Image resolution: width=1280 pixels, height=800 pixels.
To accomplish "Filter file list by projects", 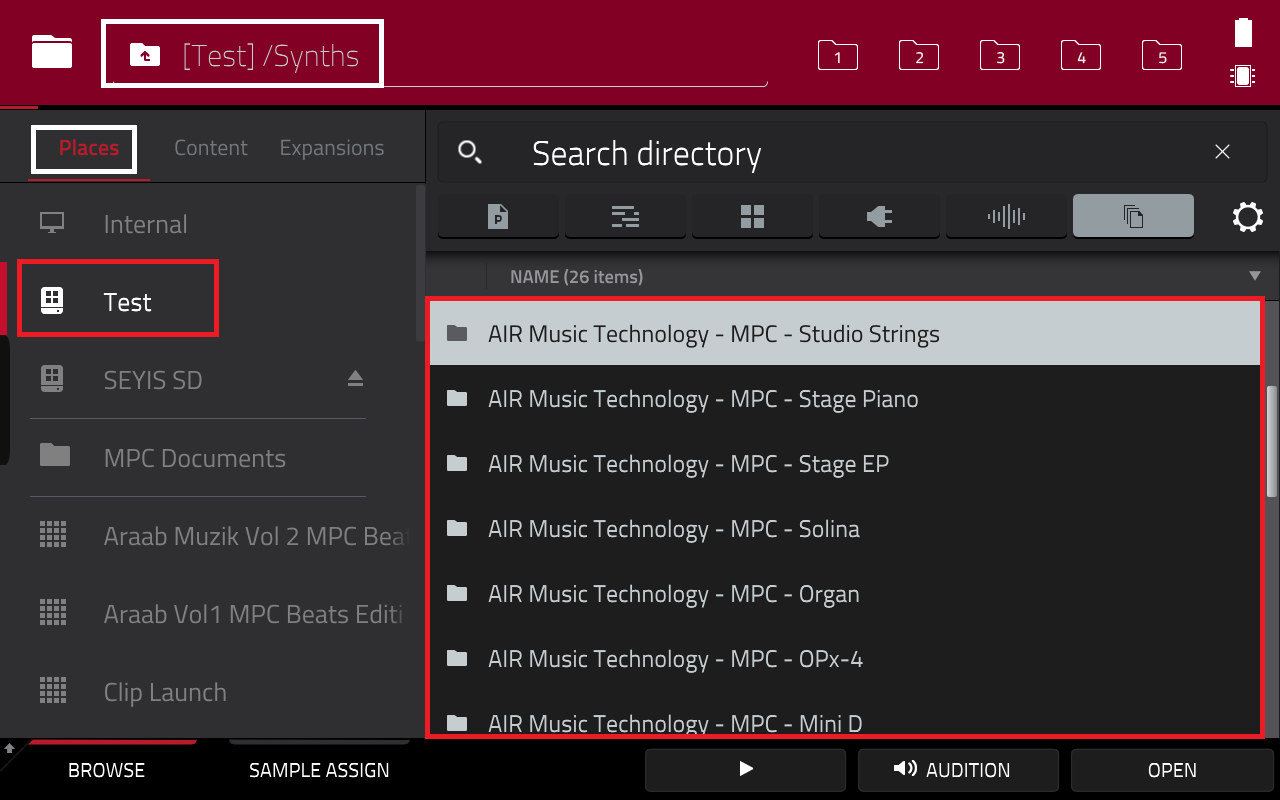I will point(498,216).
